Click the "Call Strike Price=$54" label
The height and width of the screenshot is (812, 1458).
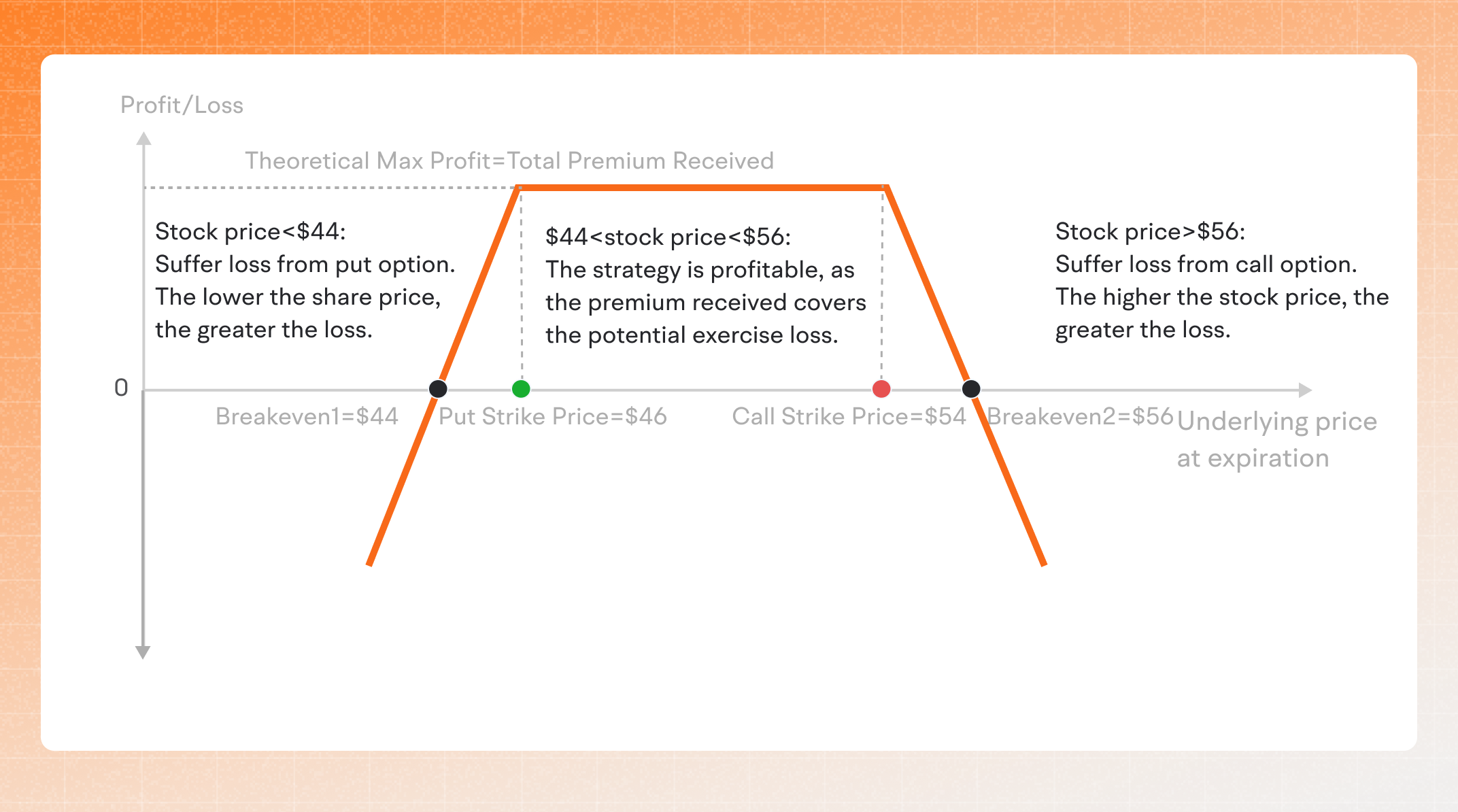click(x=849, y=416)
